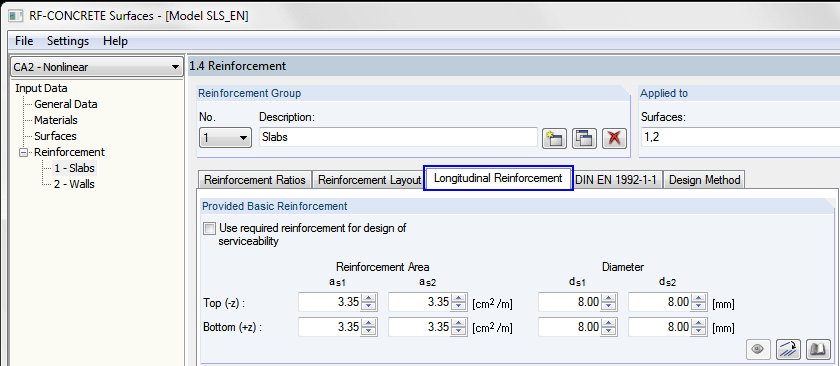
Task: Switch to Design Method tab
Action: pos(704,180)
